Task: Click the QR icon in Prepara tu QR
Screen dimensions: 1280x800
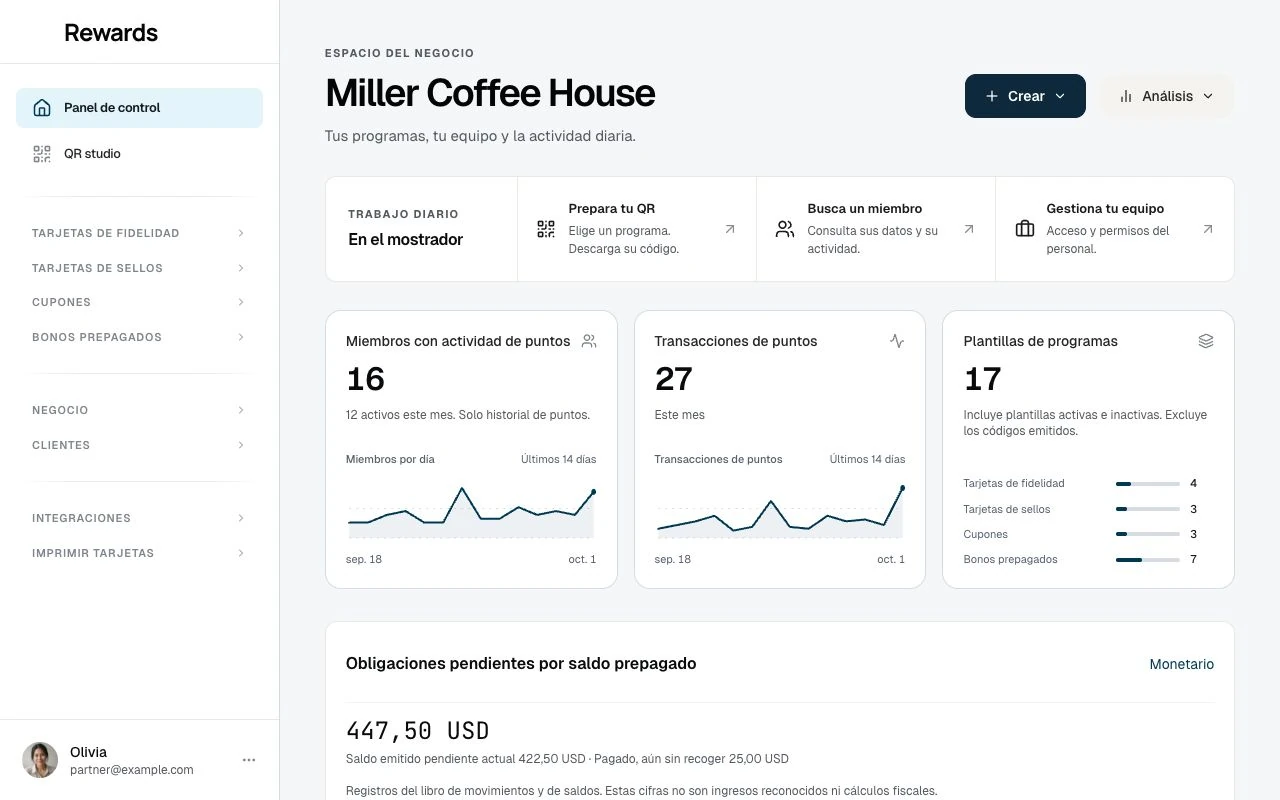Action: point(546,229)
